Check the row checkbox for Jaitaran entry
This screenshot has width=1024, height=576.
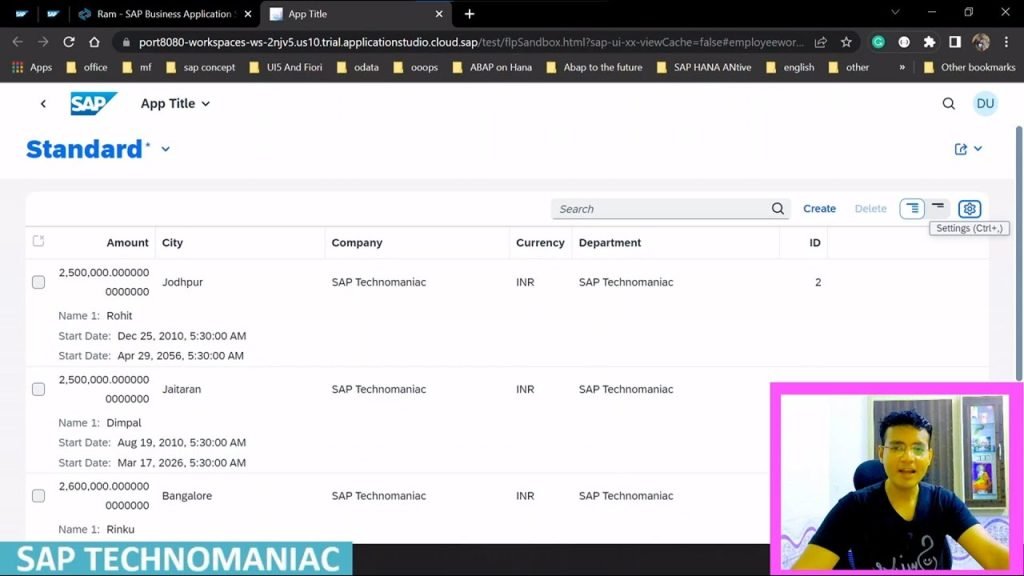coord(38,389)
